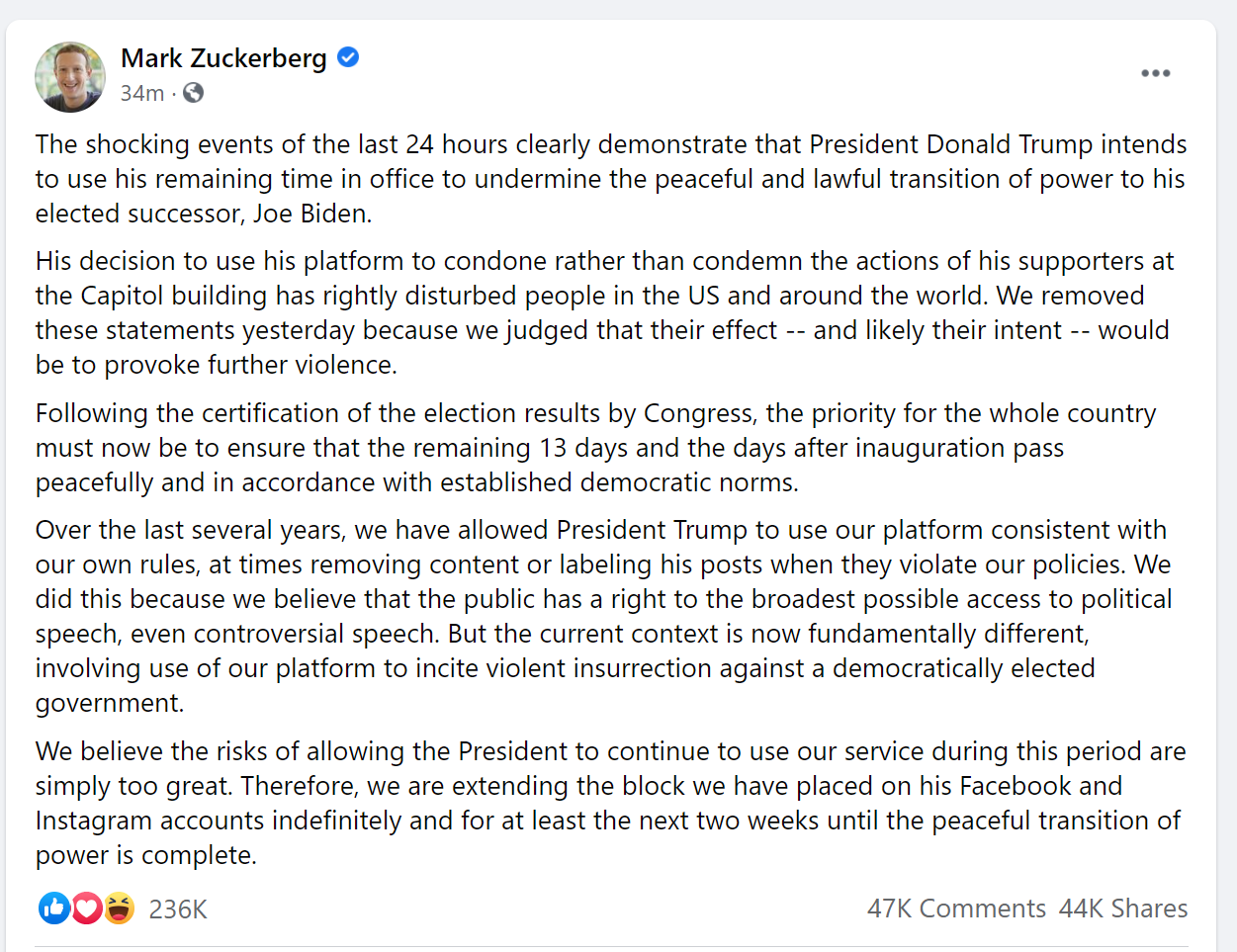View the 44K Shares list
This screenshot has width=1237, height=952.
[1123, 909]
